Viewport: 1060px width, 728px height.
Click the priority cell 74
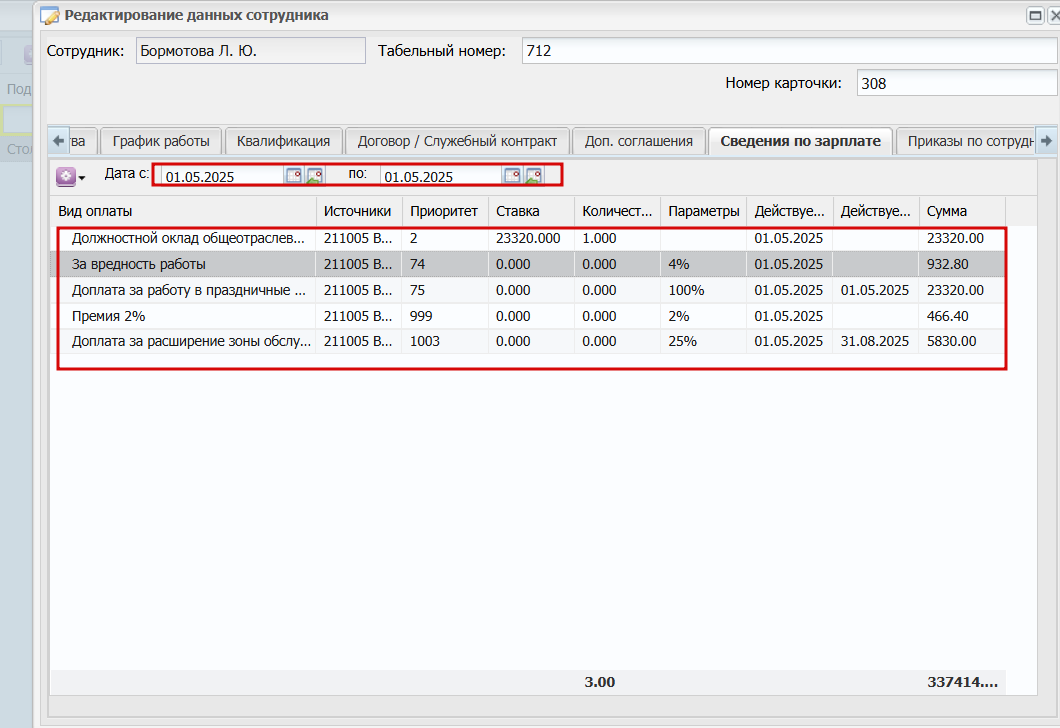[x=445, y=264]
